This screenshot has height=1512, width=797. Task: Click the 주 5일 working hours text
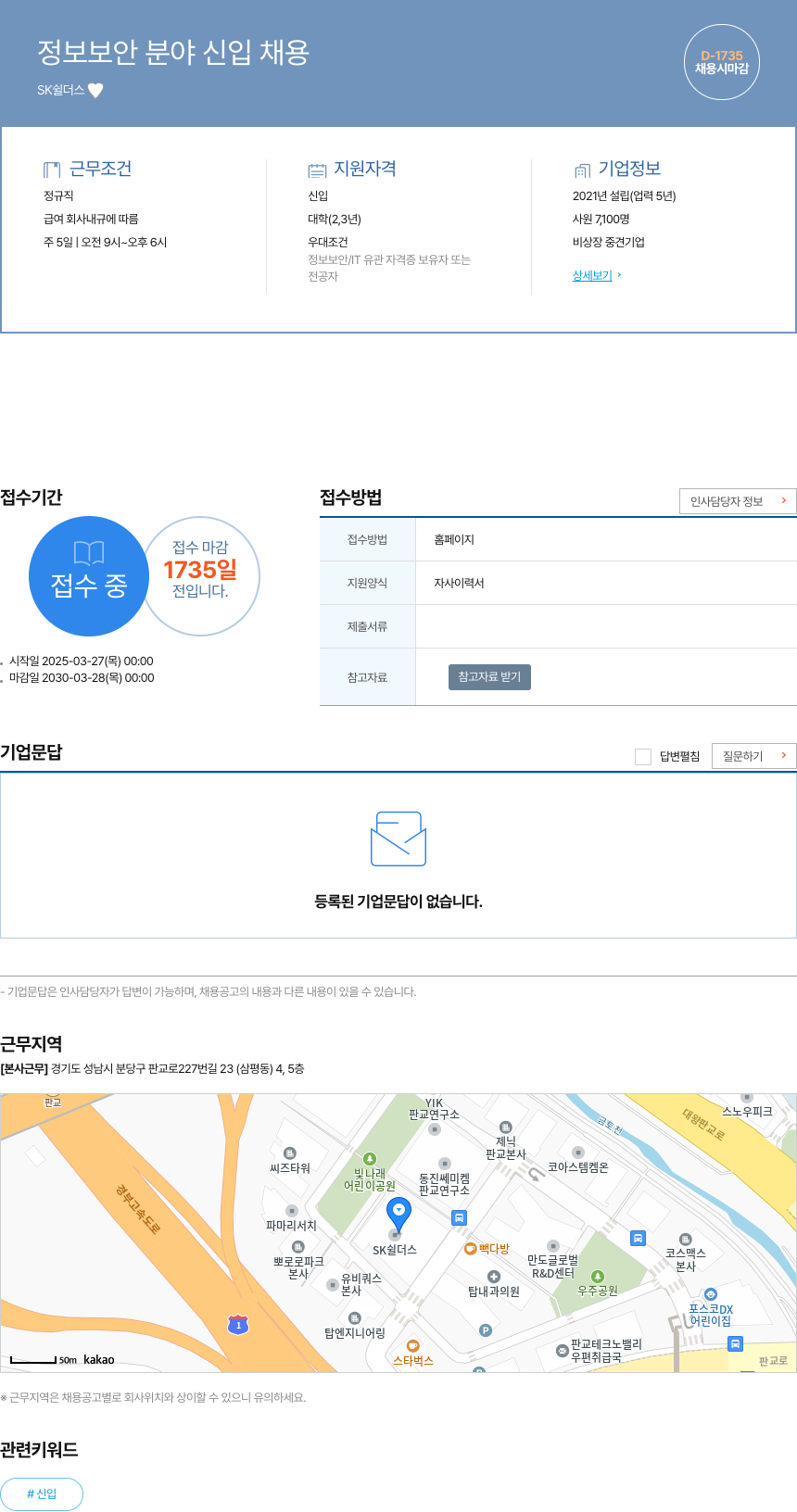click(106, 243)
